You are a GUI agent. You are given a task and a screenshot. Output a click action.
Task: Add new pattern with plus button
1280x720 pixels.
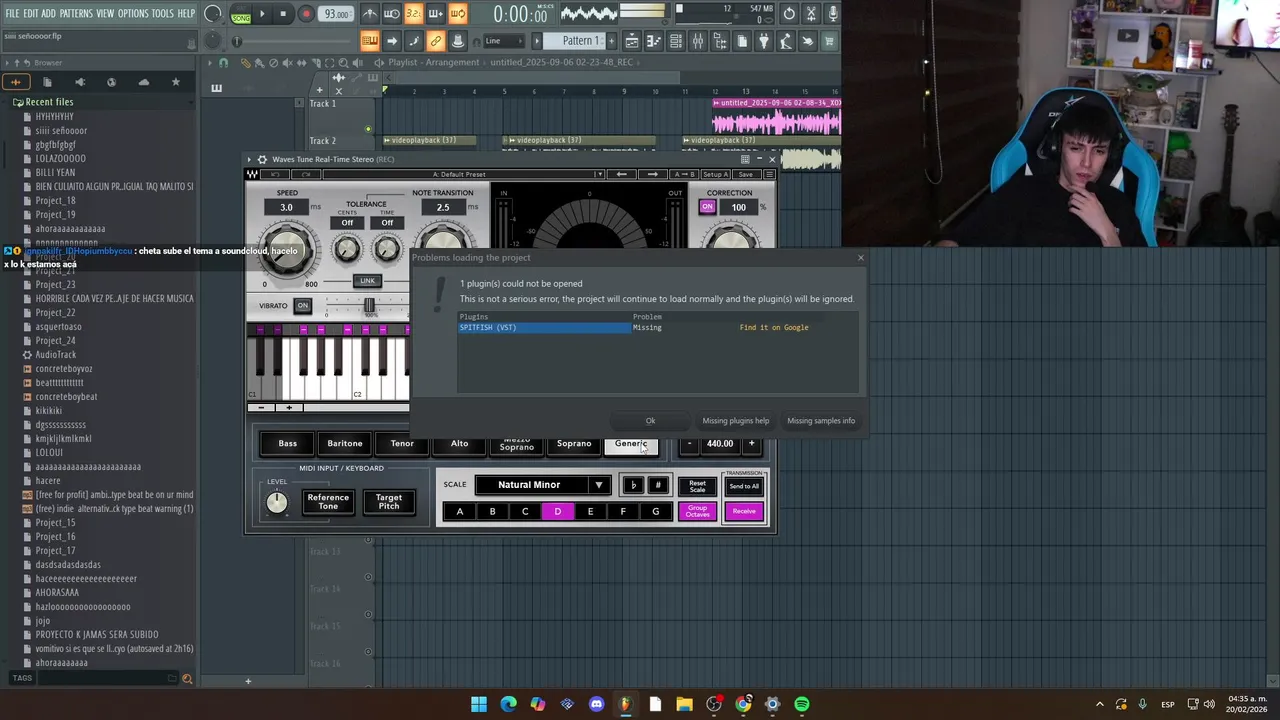610,41
